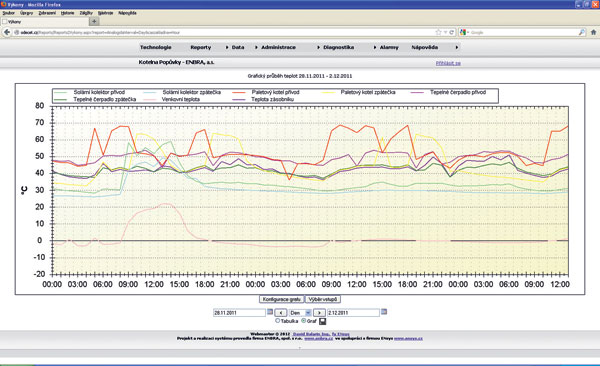Open the Zobrazení menu

click(x=47, y=13)
